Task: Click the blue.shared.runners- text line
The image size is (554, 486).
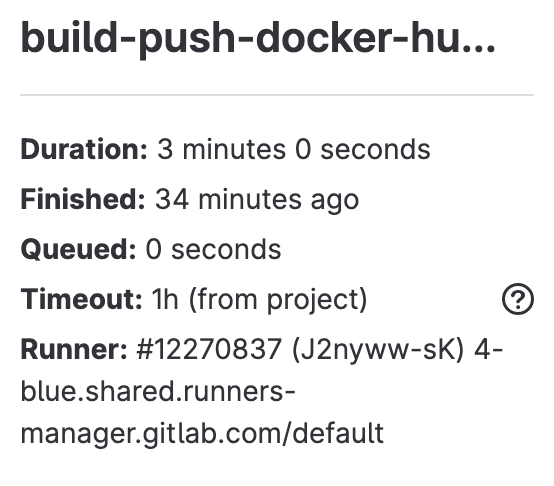Action: pos(158,391)
